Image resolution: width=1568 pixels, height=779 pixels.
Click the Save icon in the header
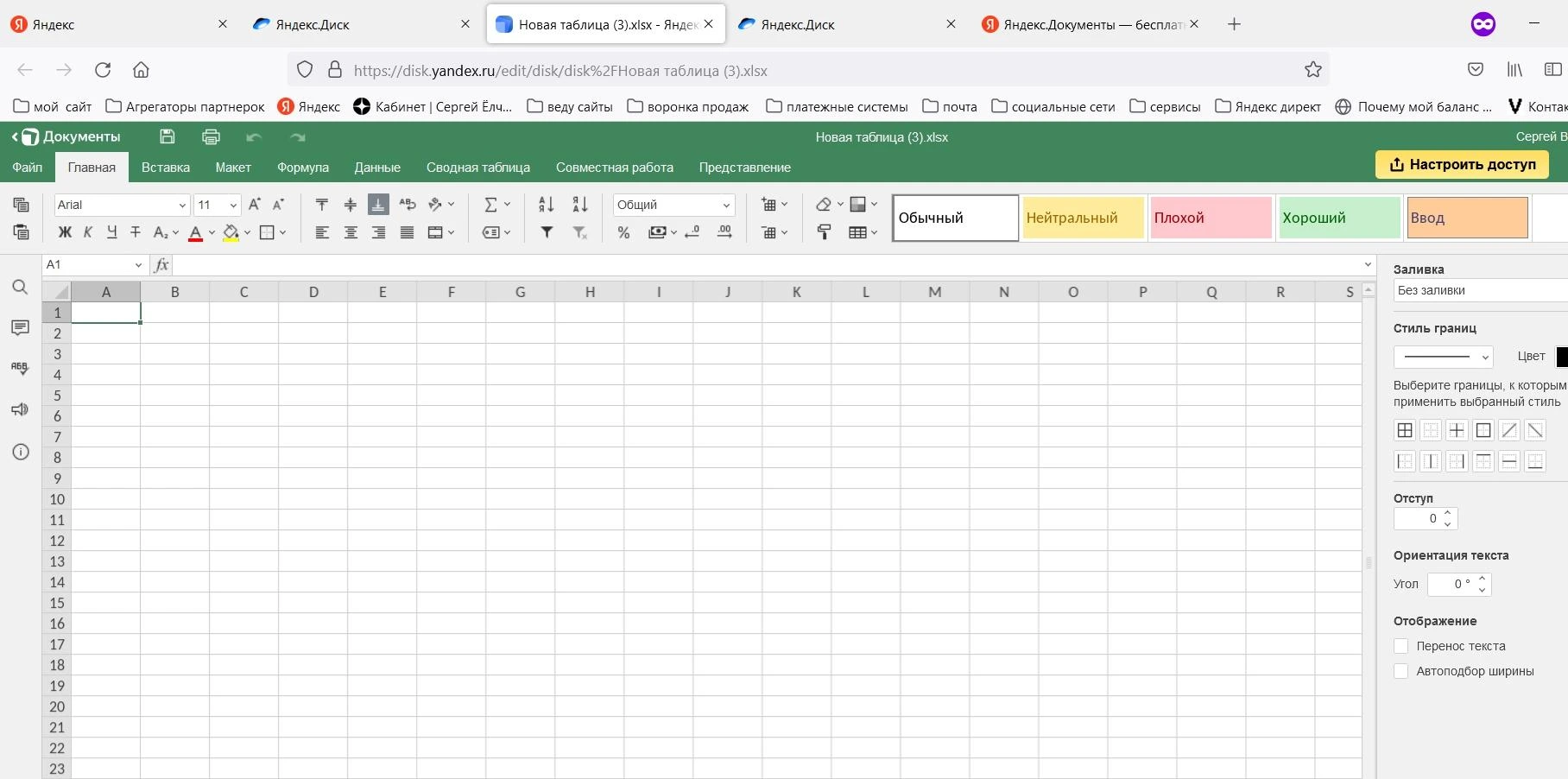click(168, 136)
